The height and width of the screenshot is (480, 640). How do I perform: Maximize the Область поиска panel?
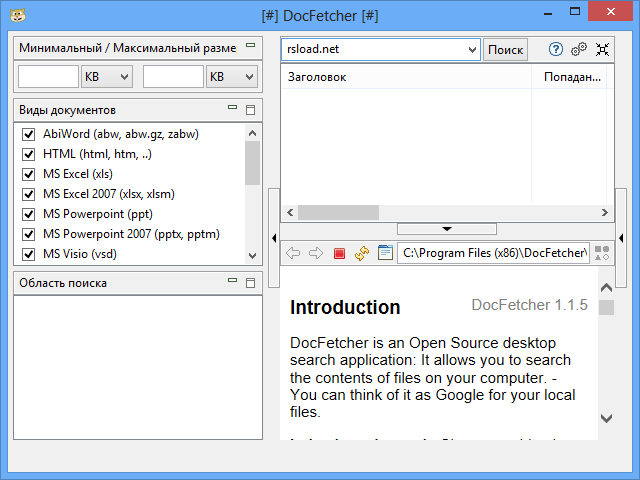tap(251, 282)
